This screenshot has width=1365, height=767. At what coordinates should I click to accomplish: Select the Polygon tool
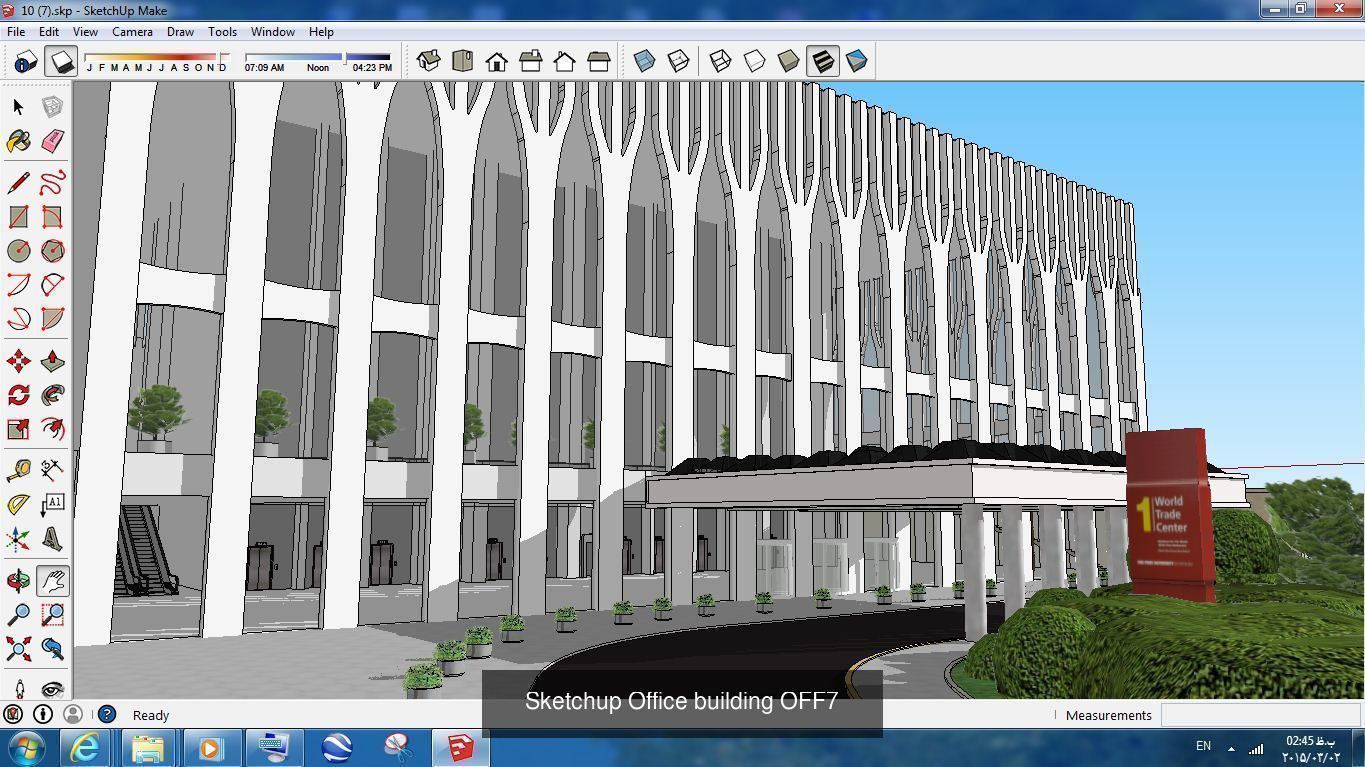(52, 251)
